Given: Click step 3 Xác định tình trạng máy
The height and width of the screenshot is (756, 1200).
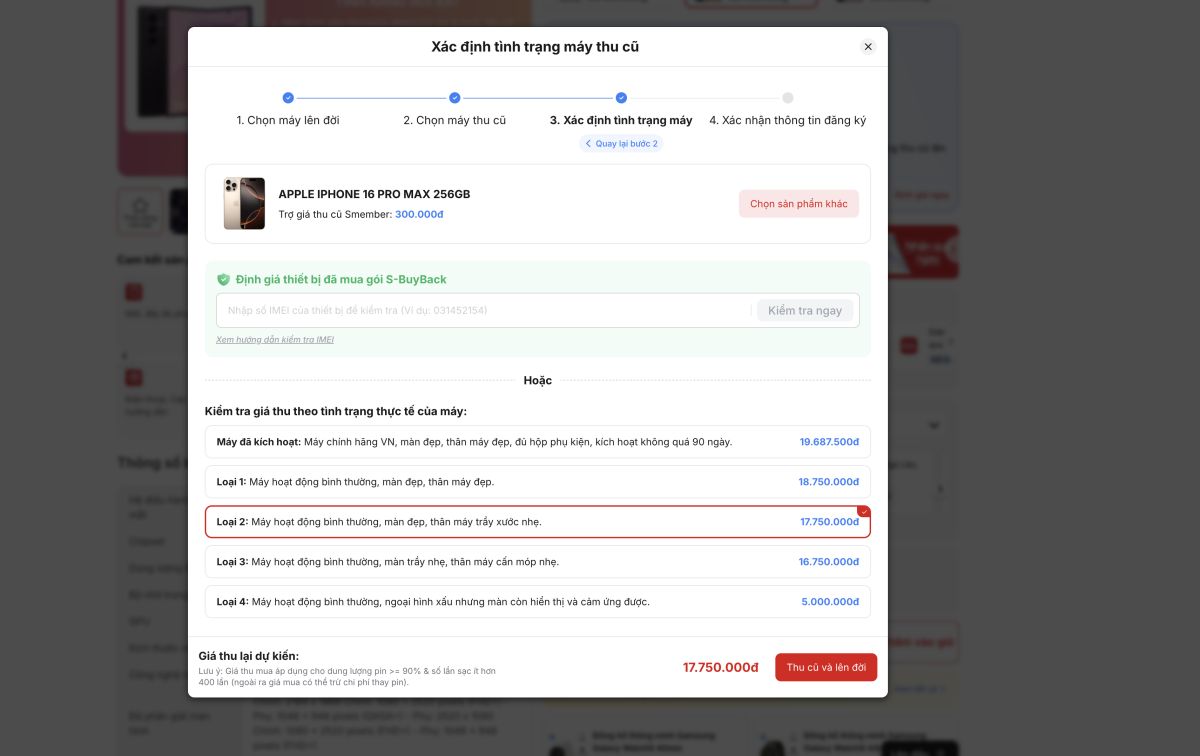Looking at the screenshot, I should (x=621, y=120).
